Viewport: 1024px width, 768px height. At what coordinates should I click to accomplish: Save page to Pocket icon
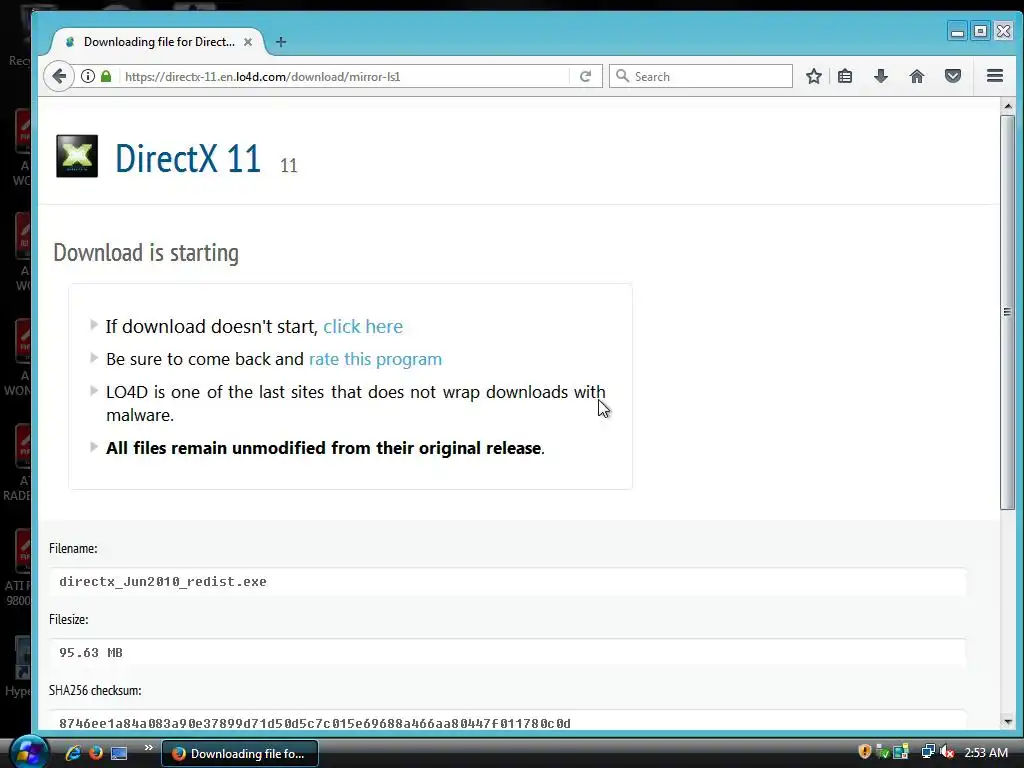(953, 76)
